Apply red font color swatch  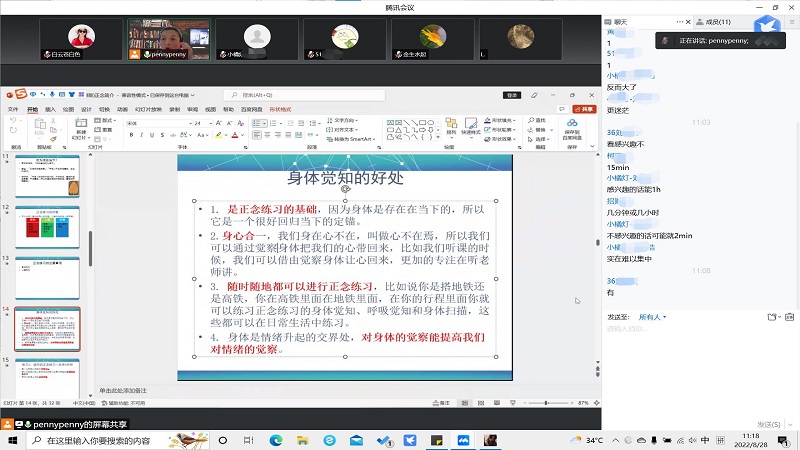click(235, 135)
